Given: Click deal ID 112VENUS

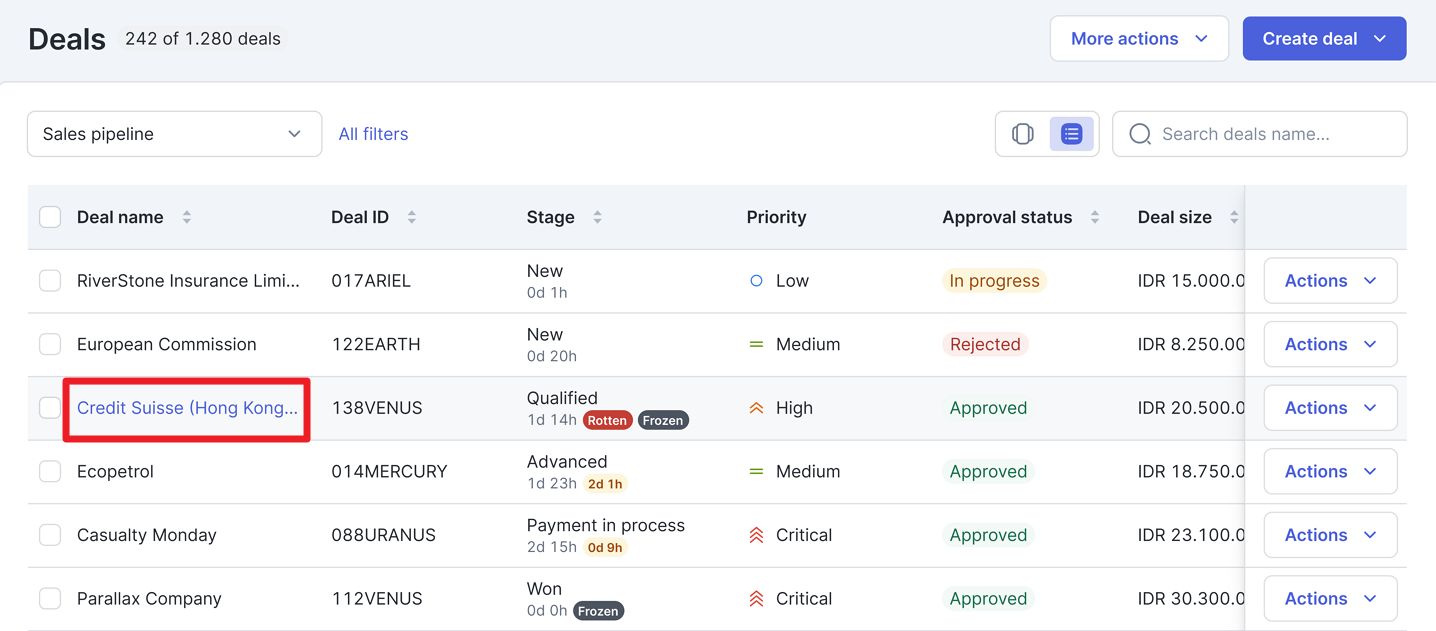Looking at the screenshot, I should pos(377,599).
